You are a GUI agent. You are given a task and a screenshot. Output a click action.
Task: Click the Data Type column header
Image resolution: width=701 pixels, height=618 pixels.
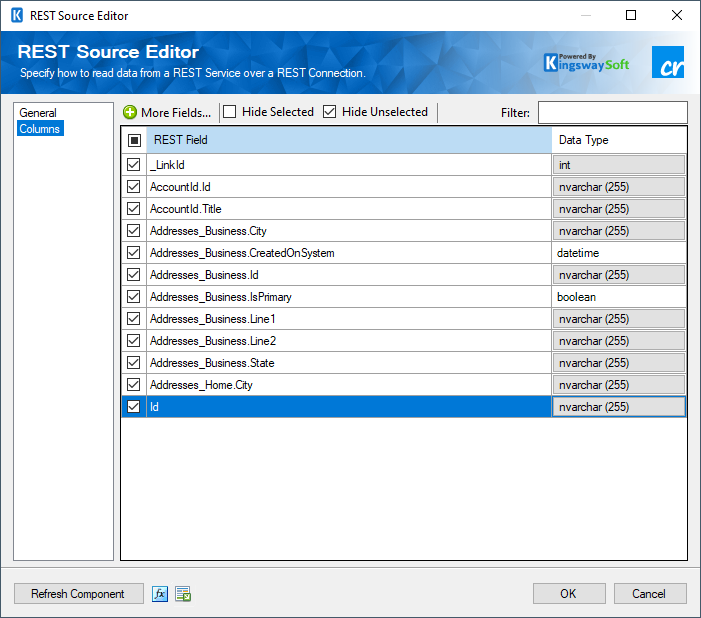pyautogui.click(x=619, y=140)
